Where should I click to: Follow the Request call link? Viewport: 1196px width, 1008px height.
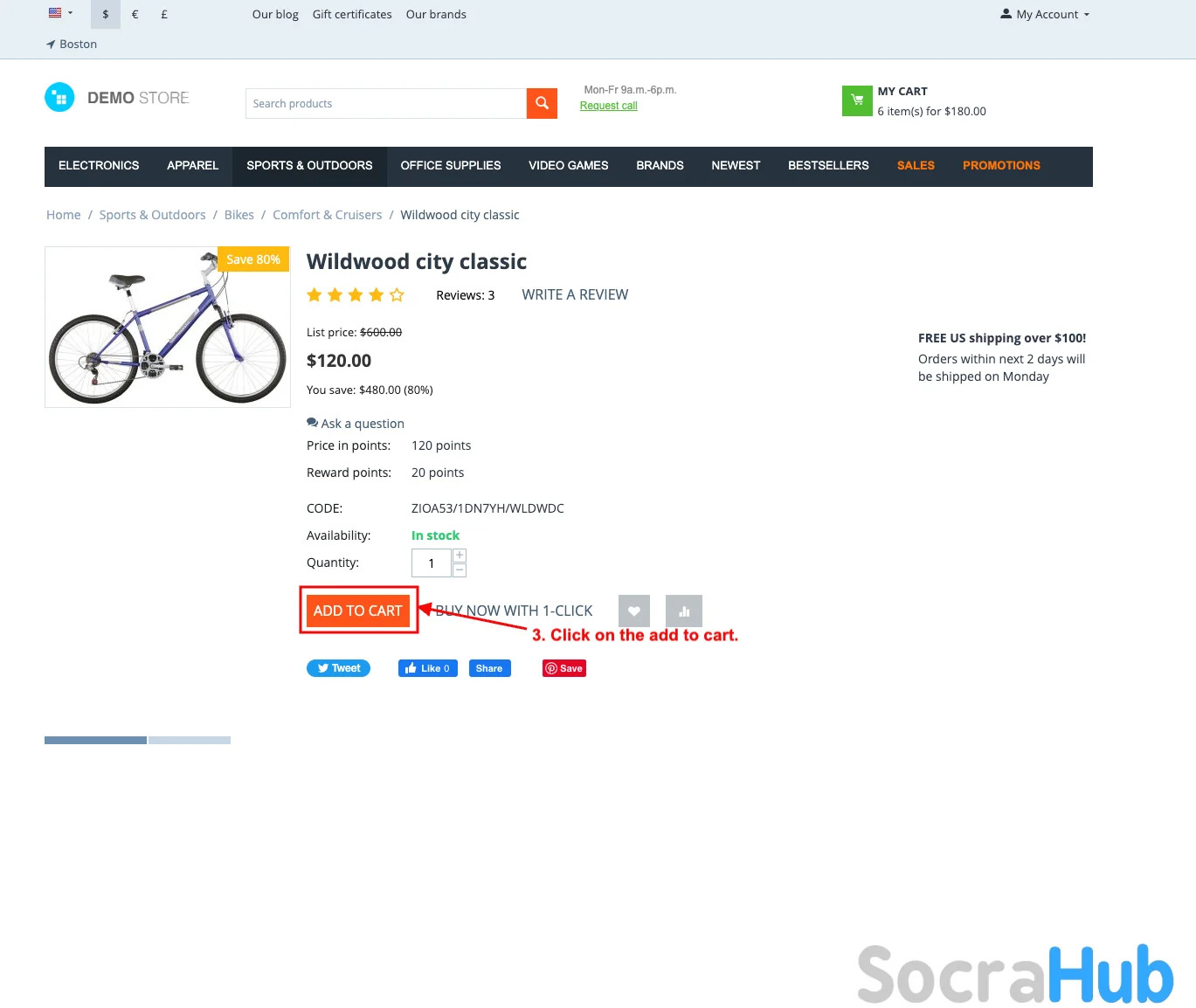609,106
